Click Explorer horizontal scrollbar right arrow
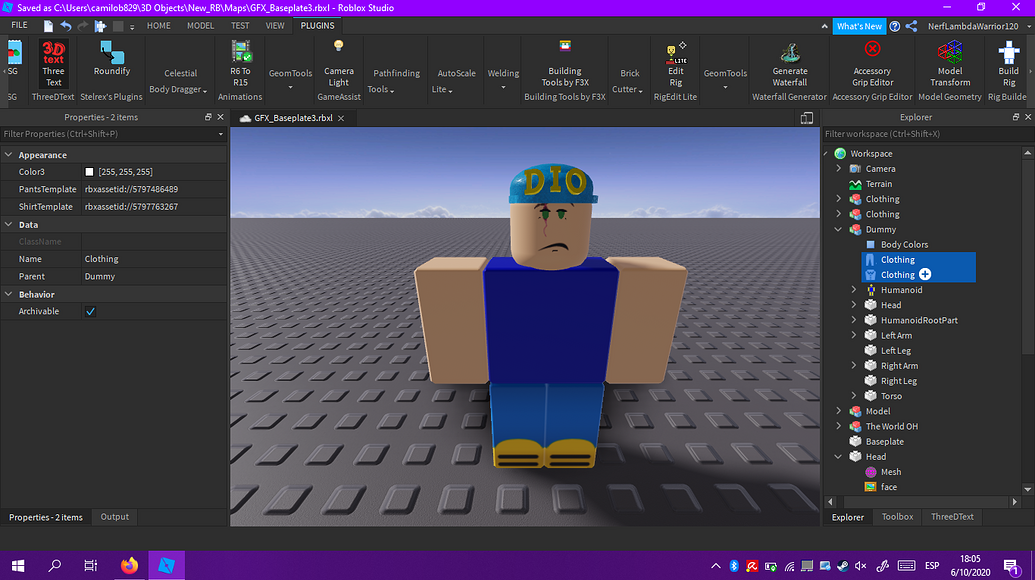This screenshot has height=580, width=1035. coord(1015,502)
